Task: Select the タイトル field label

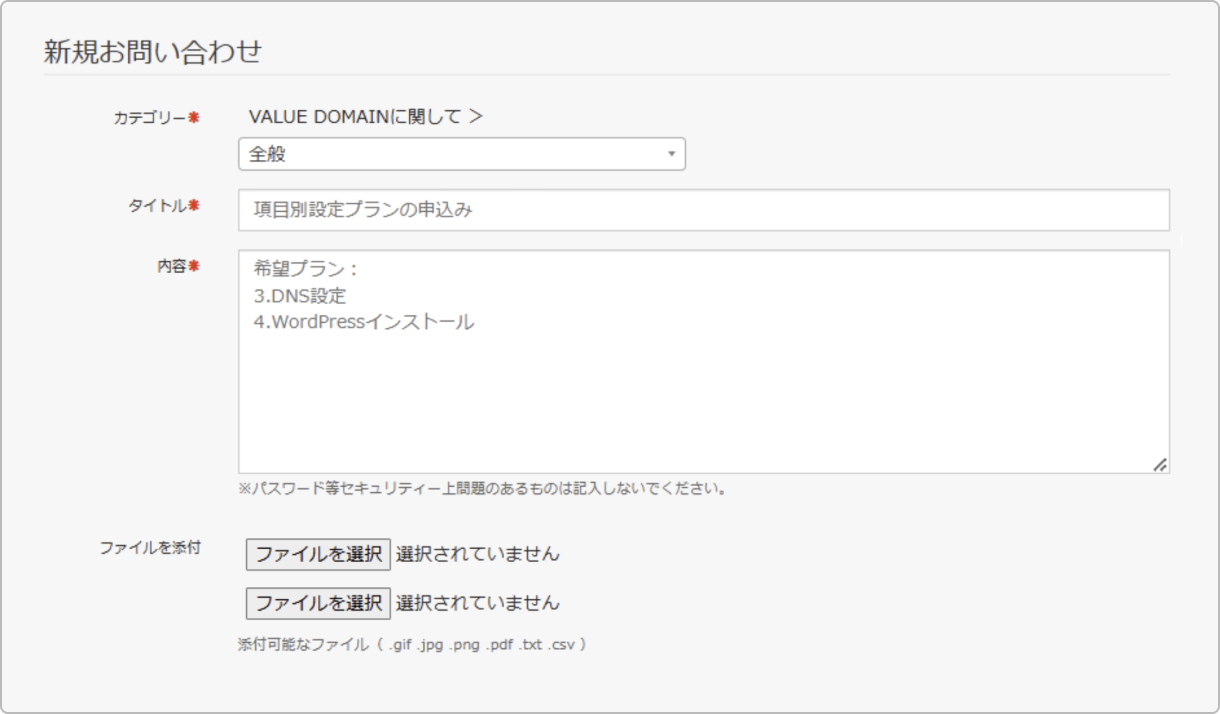Action: [x=157, y=206]
